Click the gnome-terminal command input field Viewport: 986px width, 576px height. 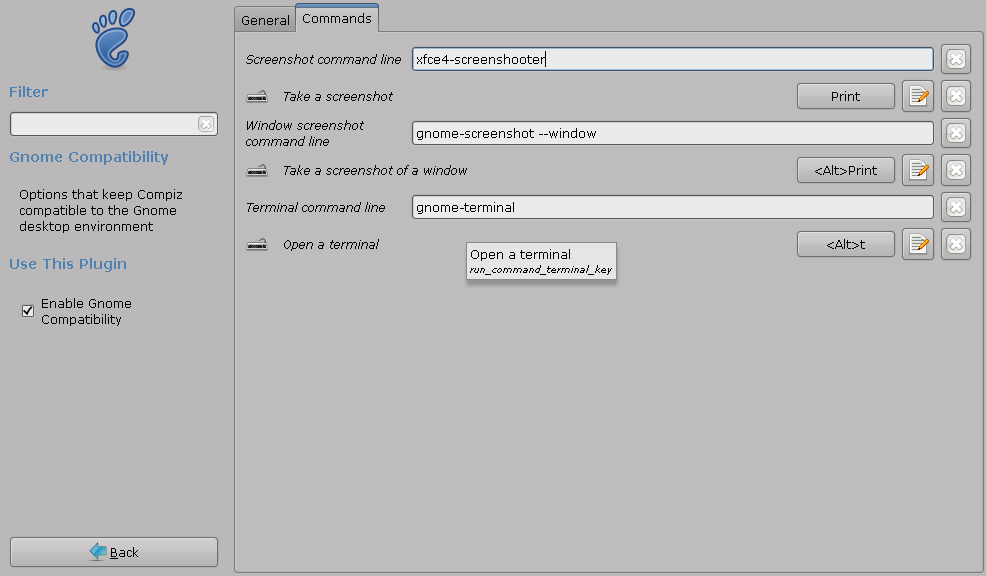tap(673, 208)
